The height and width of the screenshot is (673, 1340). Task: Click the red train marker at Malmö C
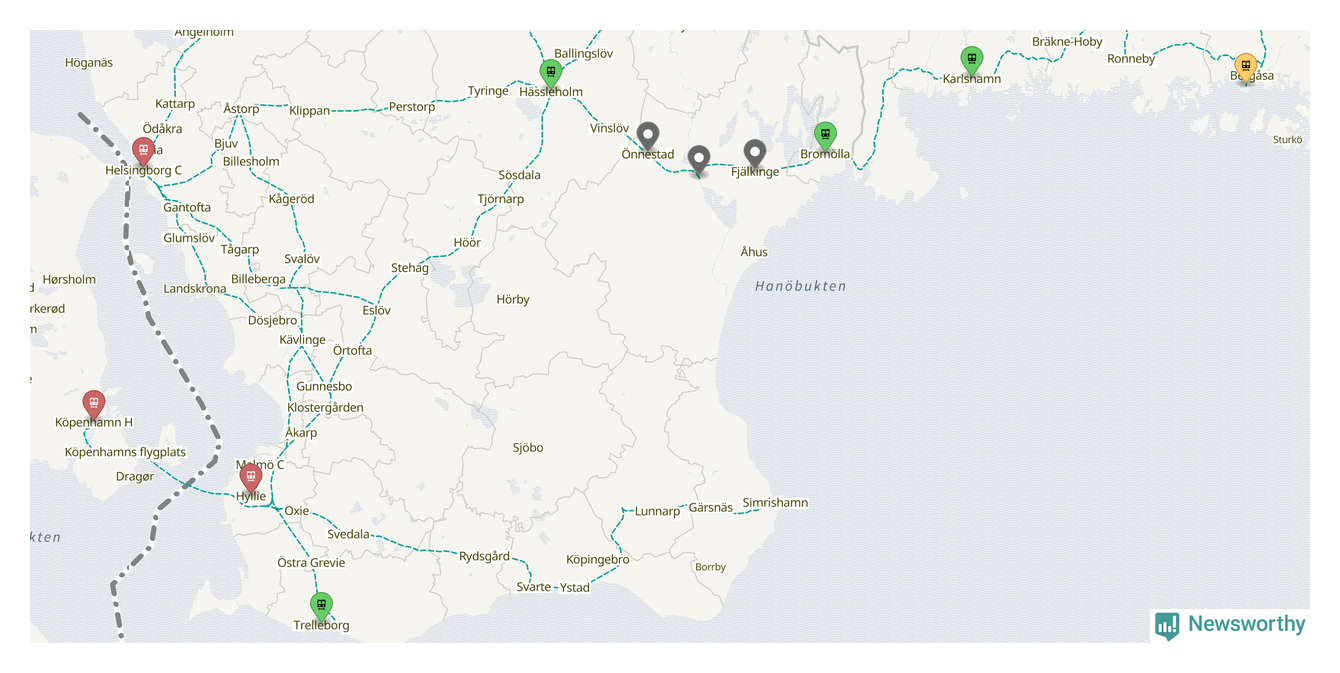tap(251, 478)
